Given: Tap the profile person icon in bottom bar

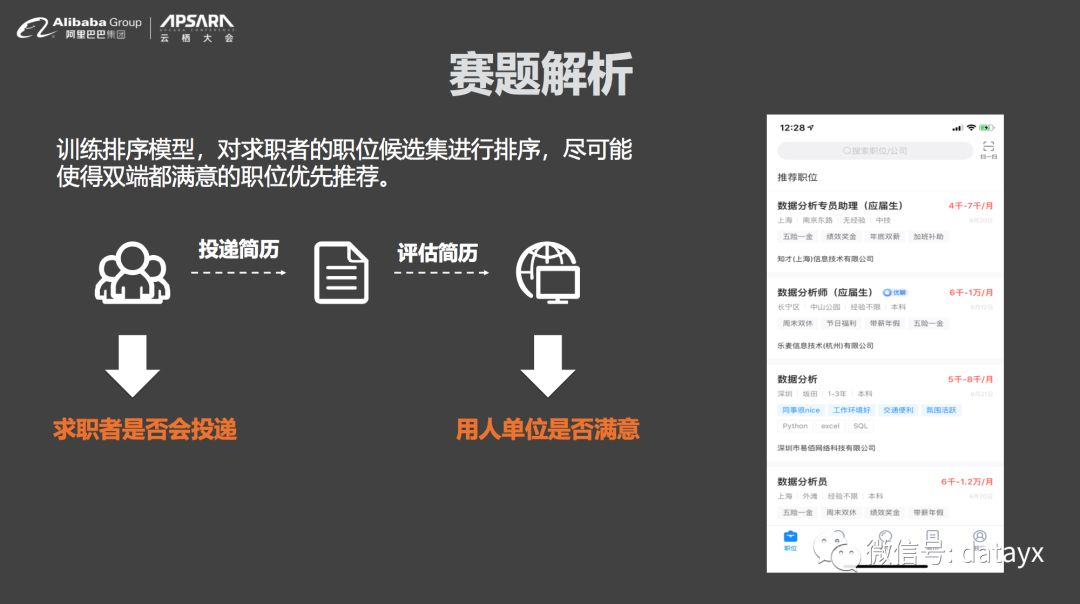Looking at the screenshot, I should [979, 539].
